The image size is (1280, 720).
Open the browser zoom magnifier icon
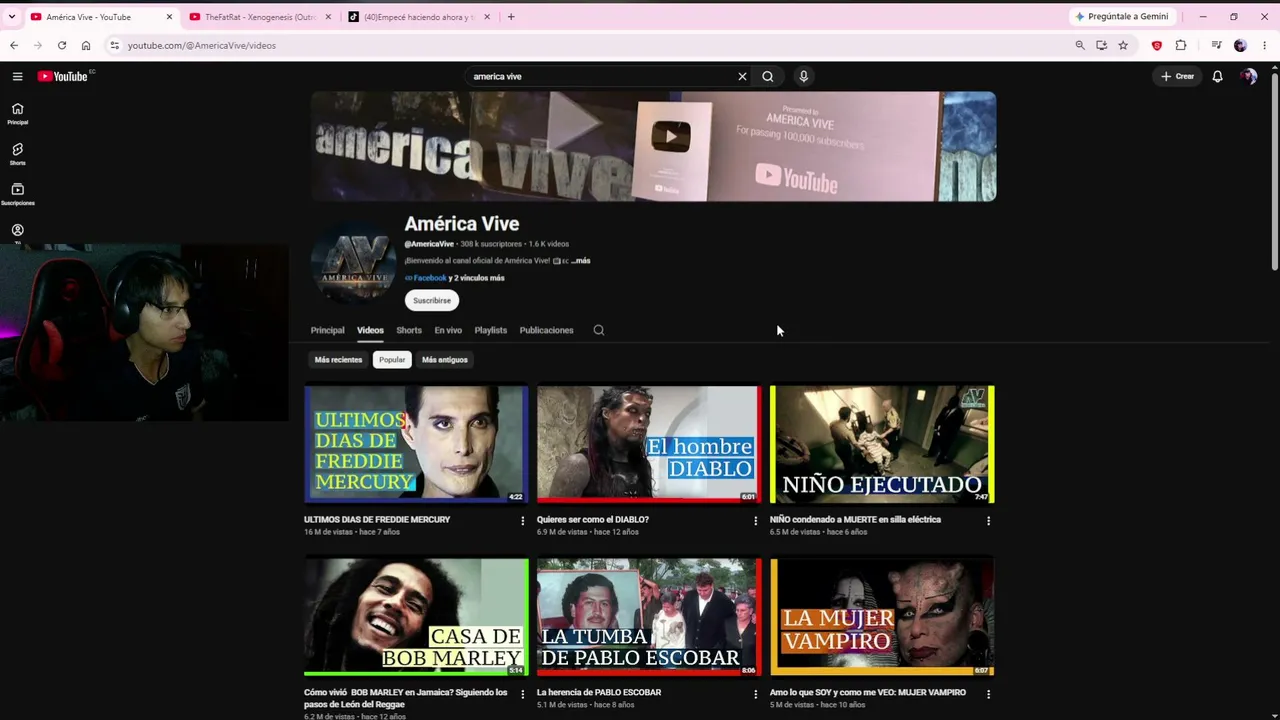[1080, 45]
